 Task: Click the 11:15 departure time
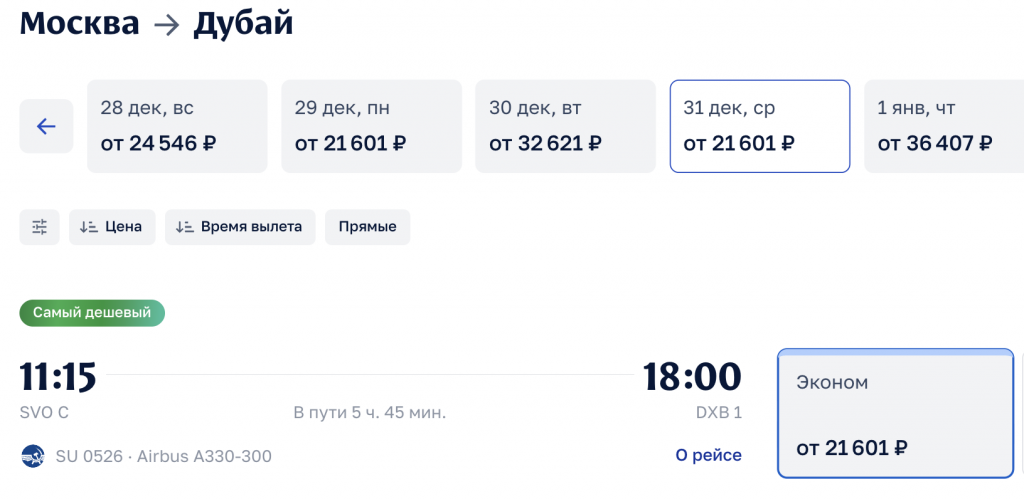pos(58,377)
